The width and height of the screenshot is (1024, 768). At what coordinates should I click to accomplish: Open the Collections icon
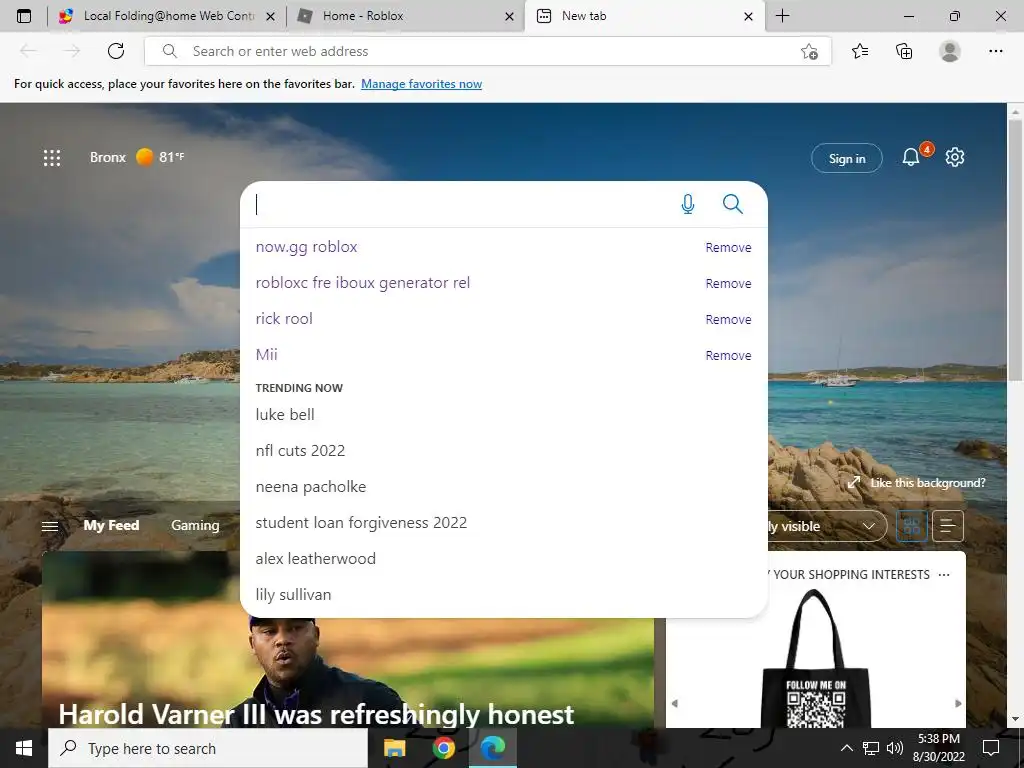904,51
